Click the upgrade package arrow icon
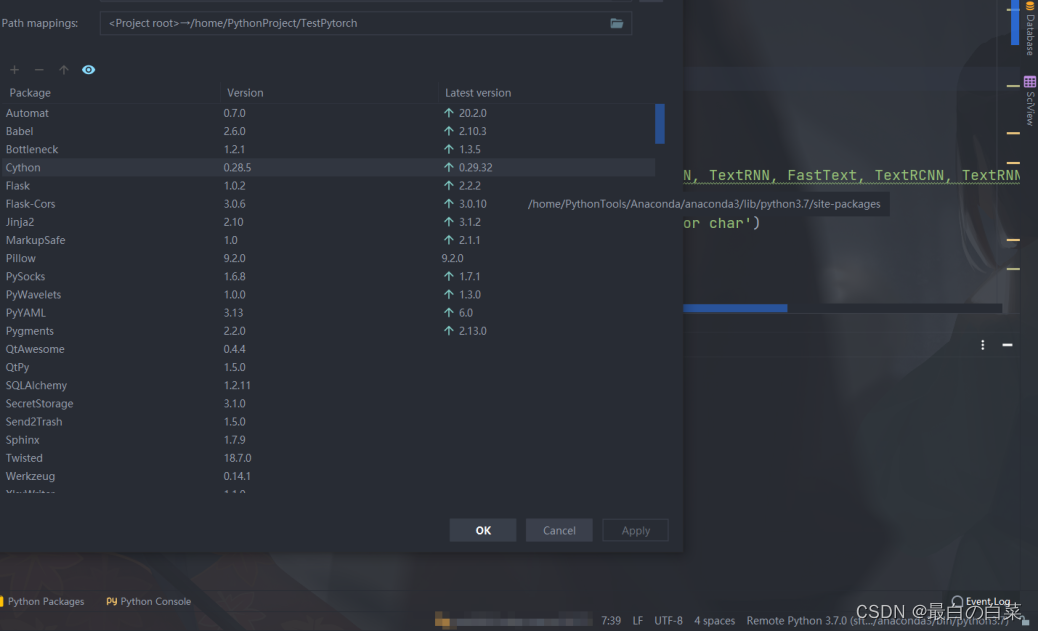This screenshot has height=631, width=1038. coord(64,70)
